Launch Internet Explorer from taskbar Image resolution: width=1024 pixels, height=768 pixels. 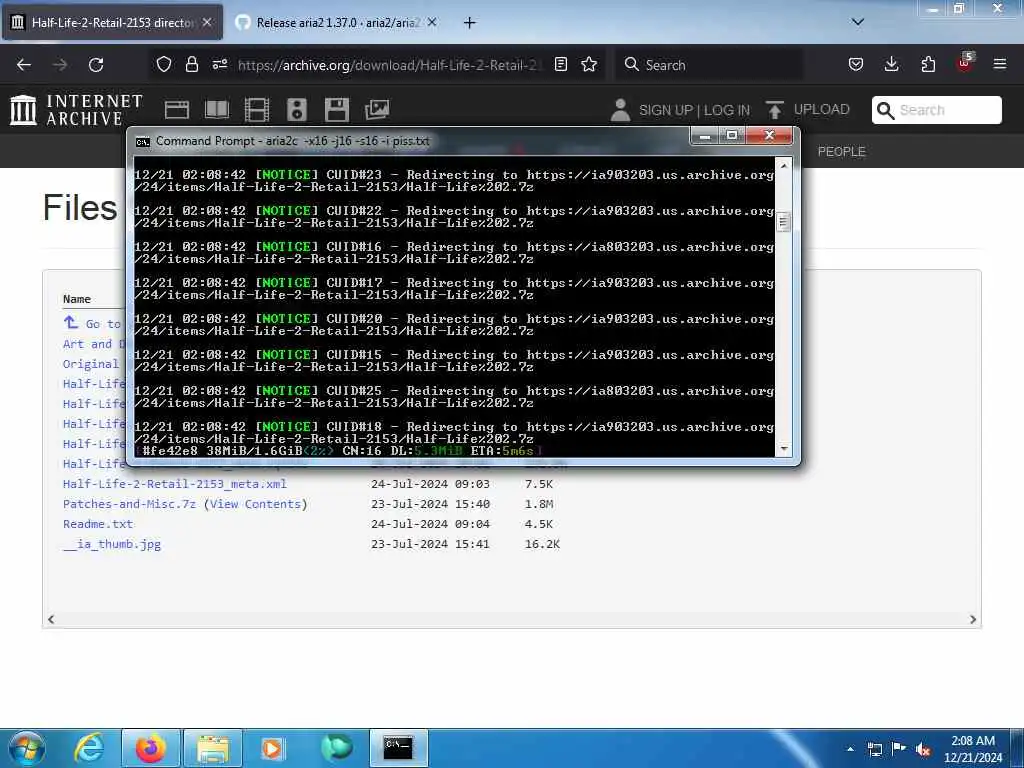(89, 748)
